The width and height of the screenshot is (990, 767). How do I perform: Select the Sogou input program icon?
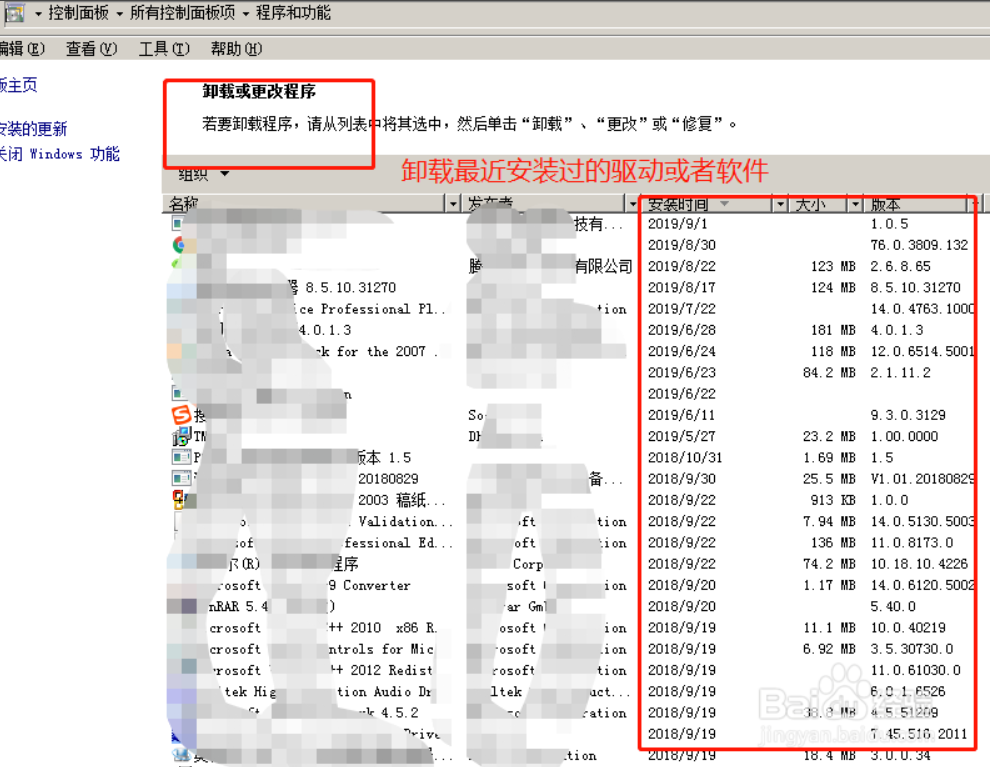click(180, 414)
